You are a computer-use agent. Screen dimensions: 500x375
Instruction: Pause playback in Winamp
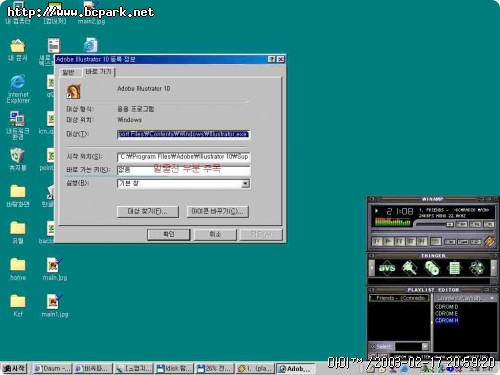399,241
